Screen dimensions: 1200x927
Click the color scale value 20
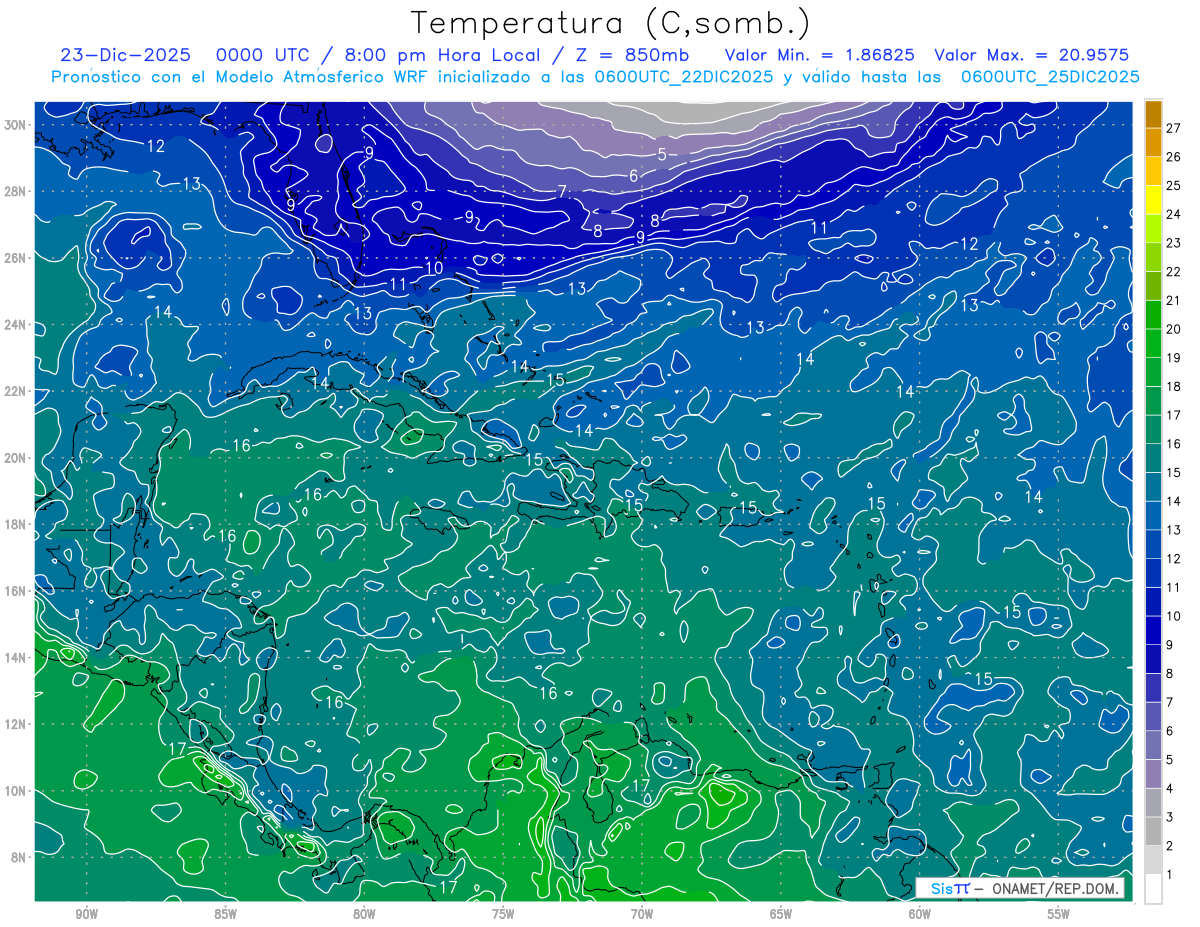(x=1173, y=329)
